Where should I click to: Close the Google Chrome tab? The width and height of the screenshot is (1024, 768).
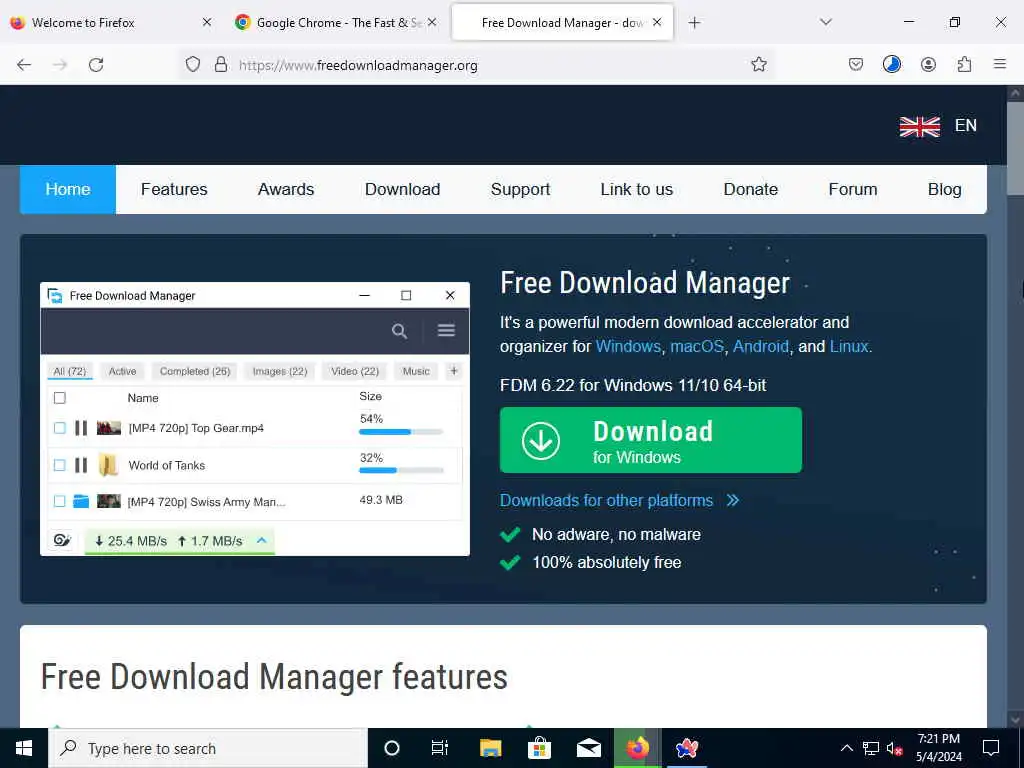pyautogui.click(x=432, y=22)
